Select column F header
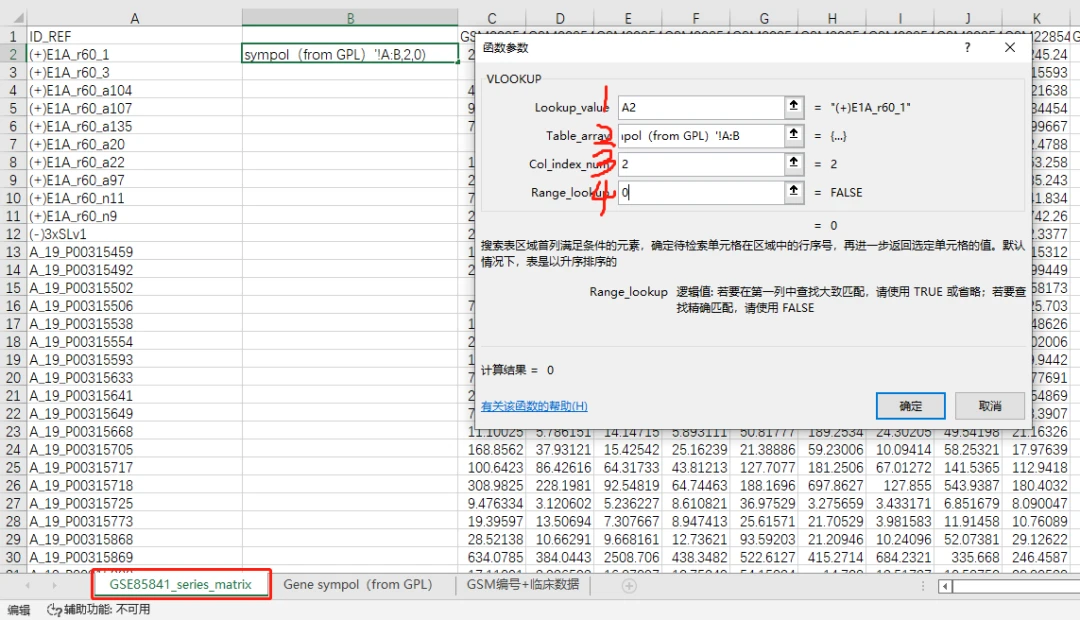1080x620 pixels. click(x=696, y=18)
